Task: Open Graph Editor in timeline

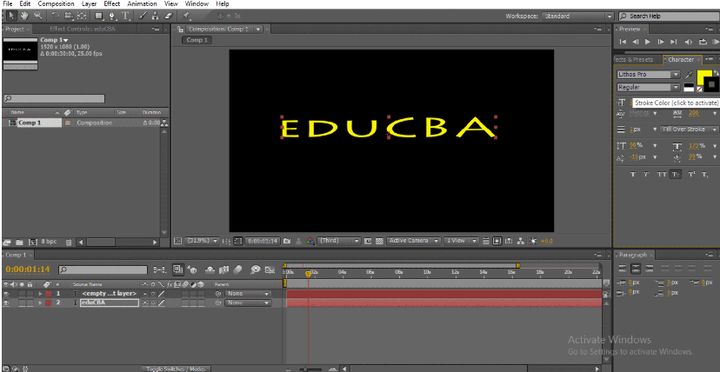Action: (x=270, y=270)
